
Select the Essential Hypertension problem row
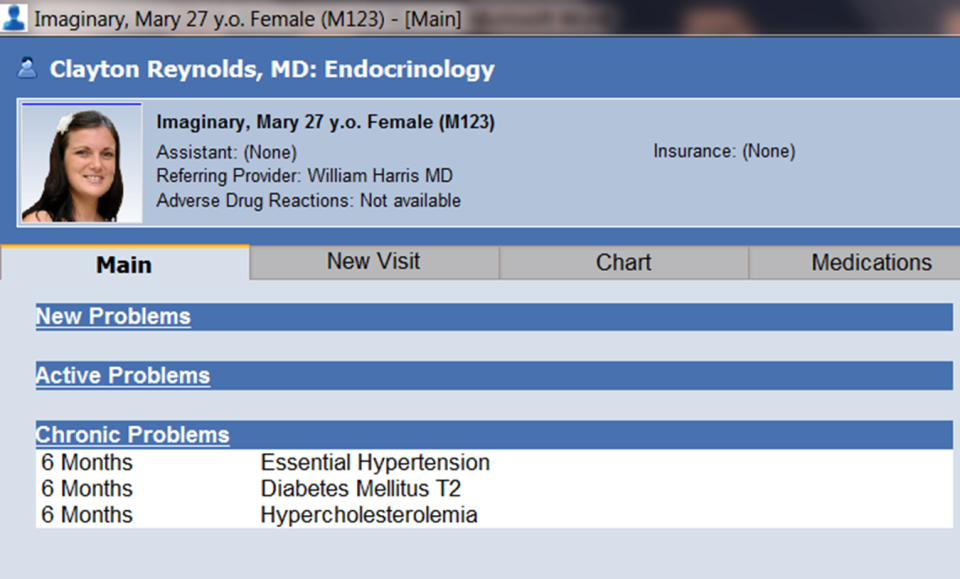coord(375,463)
